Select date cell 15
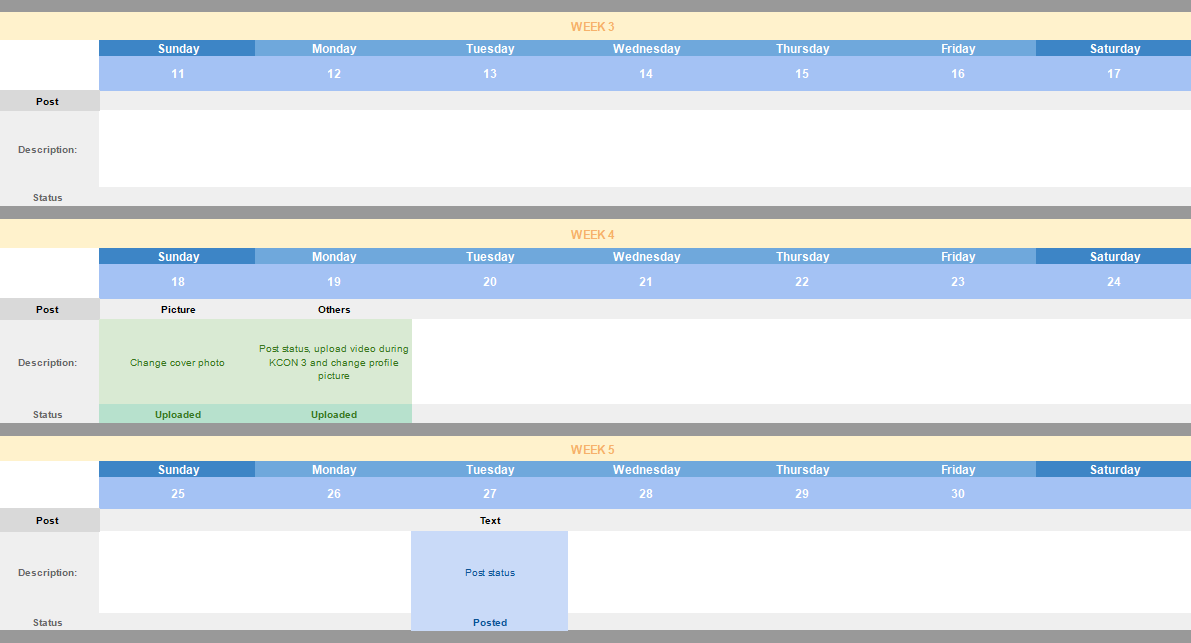 [x=802, y=74]
